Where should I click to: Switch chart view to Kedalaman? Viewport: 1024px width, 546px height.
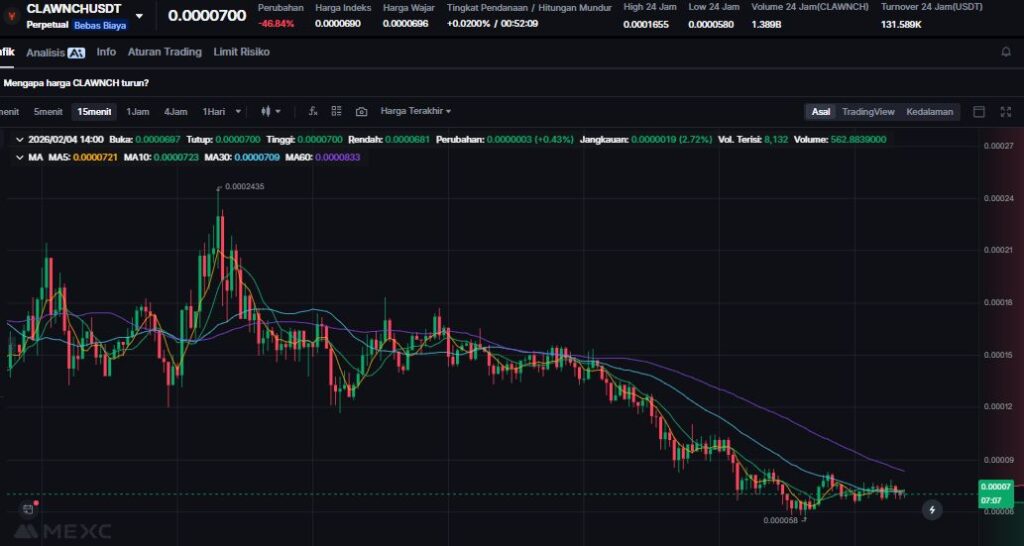coord(930,111)
